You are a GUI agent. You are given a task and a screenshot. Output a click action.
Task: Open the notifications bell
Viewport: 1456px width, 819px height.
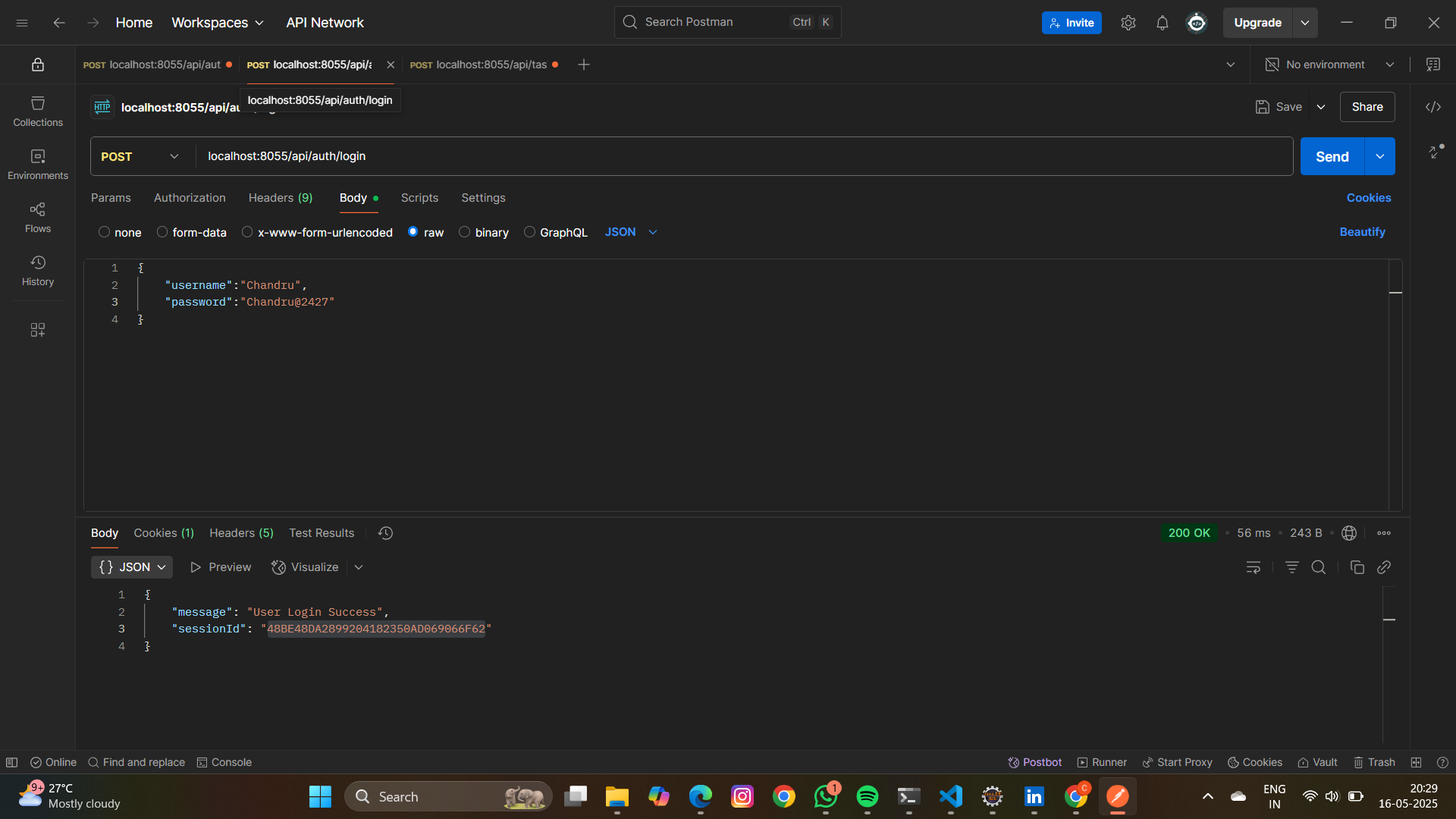point(1162,23)
